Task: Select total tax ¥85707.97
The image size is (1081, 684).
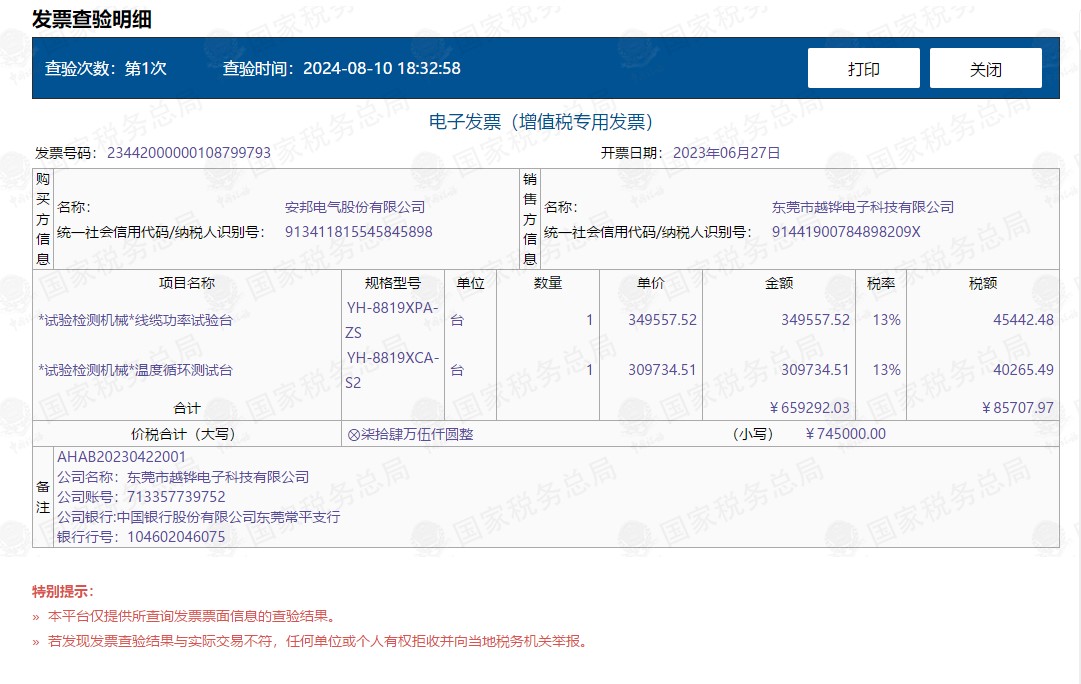Action: point(1018,408)
